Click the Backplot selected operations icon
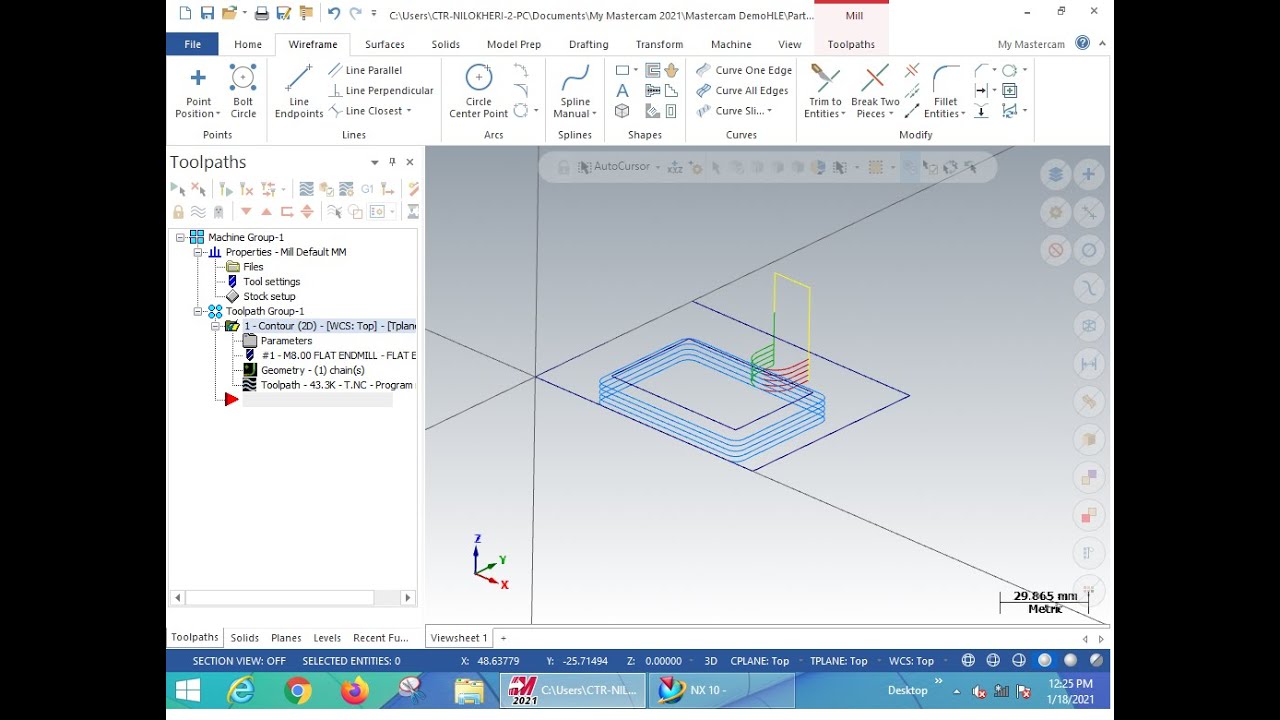1280x720 pixels. click(x=306, y=188)
